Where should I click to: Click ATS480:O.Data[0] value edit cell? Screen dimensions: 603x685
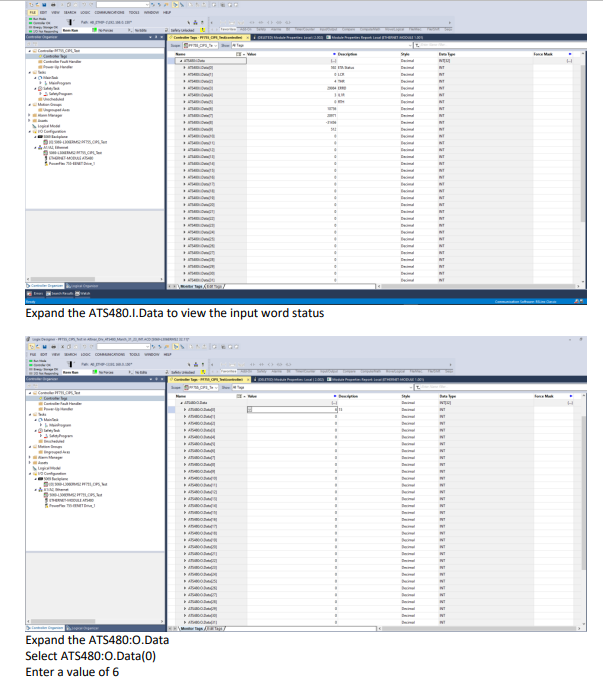pyautogui.click(x=292, y=410)
